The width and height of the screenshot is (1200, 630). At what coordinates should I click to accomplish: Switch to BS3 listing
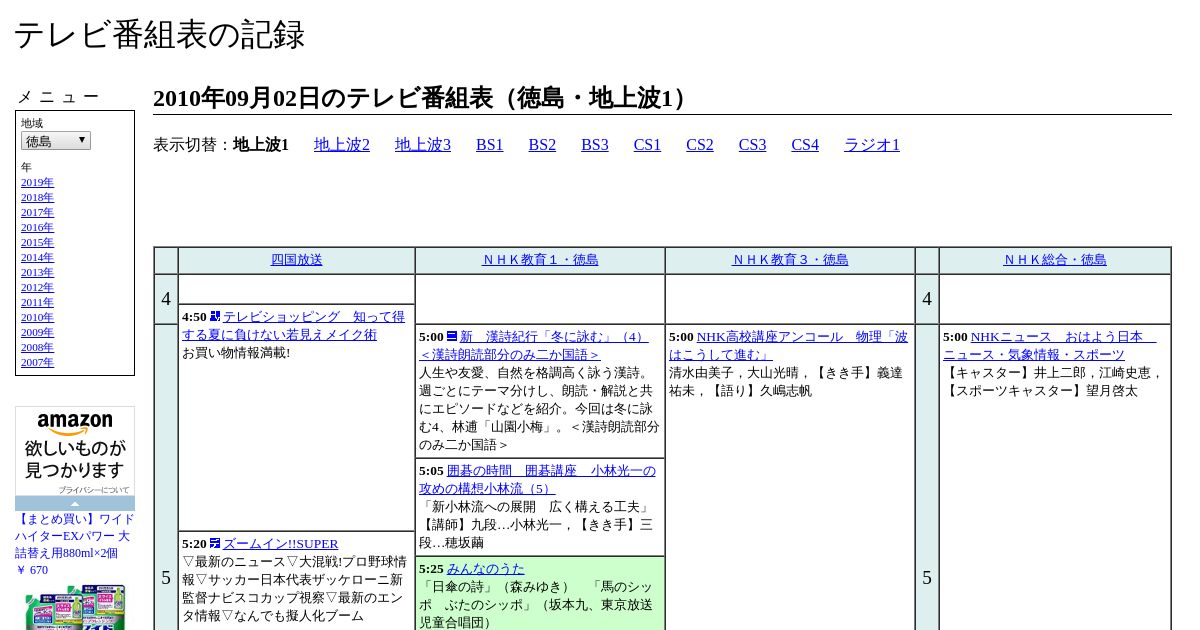click(x=595, y=145)
